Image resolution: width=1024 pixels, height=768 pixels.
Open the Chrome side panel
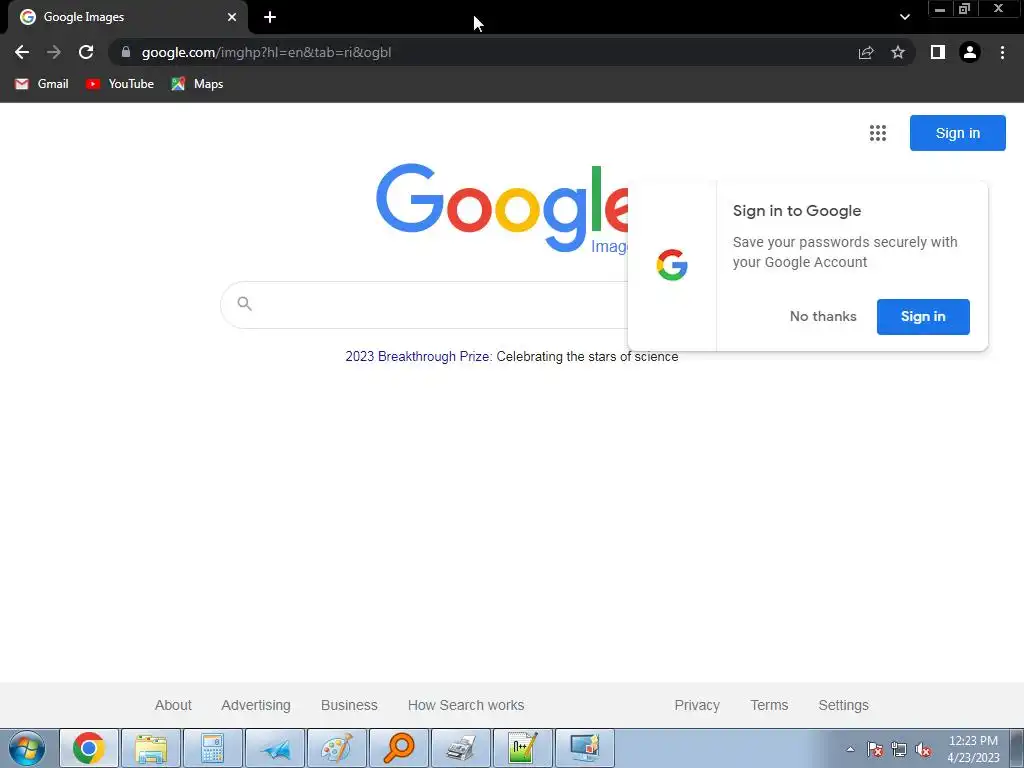pos(938,52)
